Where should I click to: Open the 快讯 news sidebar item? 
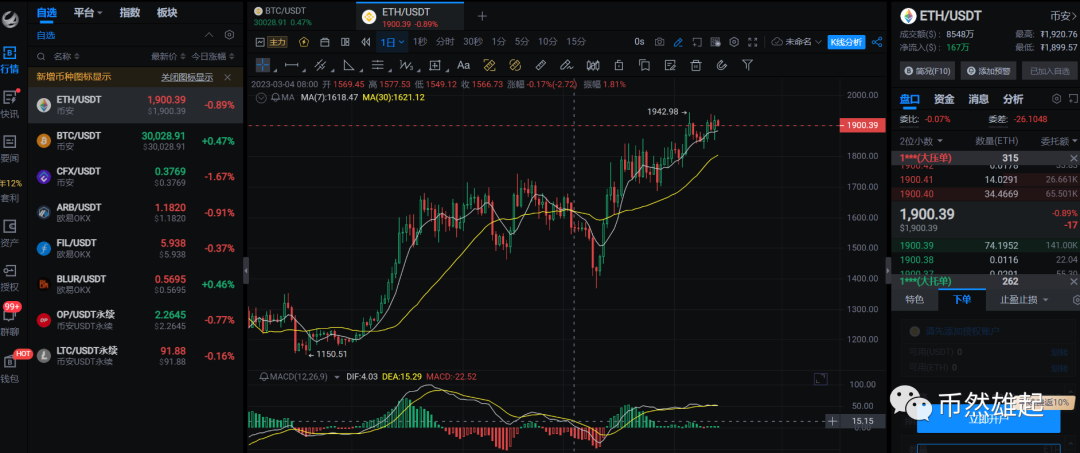click(10, 105)
